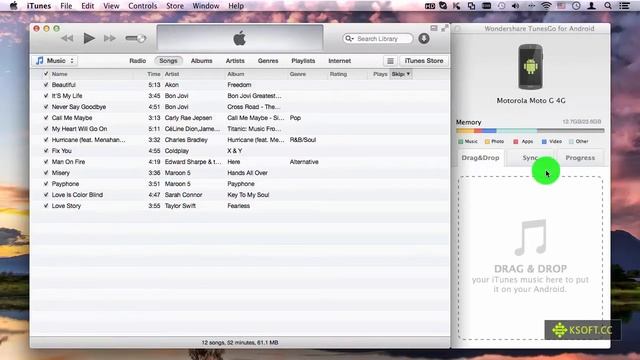640x360 pixels.
Task: Uncheck the Beautiful song checkbox
Action: 46,85
